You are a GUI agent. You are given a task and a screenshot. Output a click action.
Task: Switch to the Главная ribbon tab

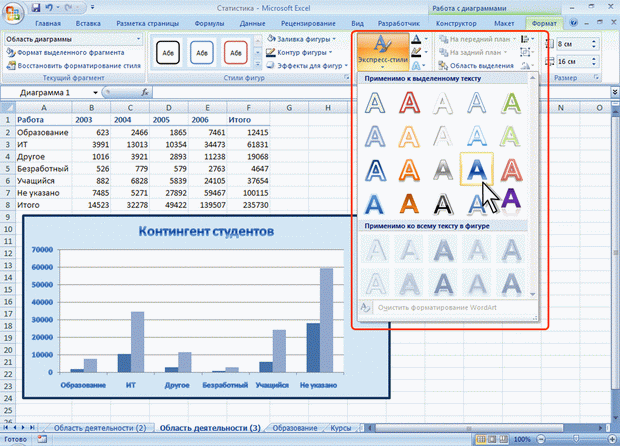click(x=48, y=24)
